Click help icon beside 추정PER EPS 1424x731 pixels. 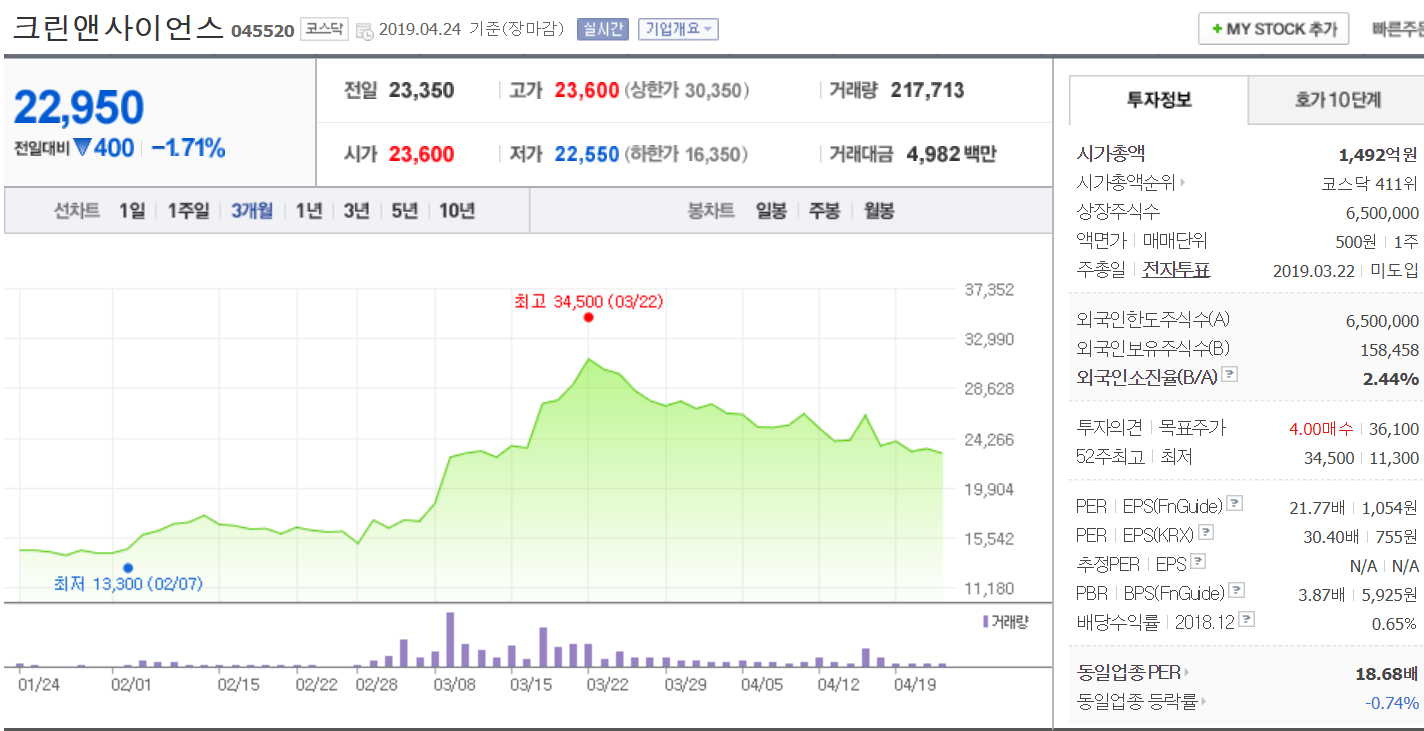tap(1198, 561)
